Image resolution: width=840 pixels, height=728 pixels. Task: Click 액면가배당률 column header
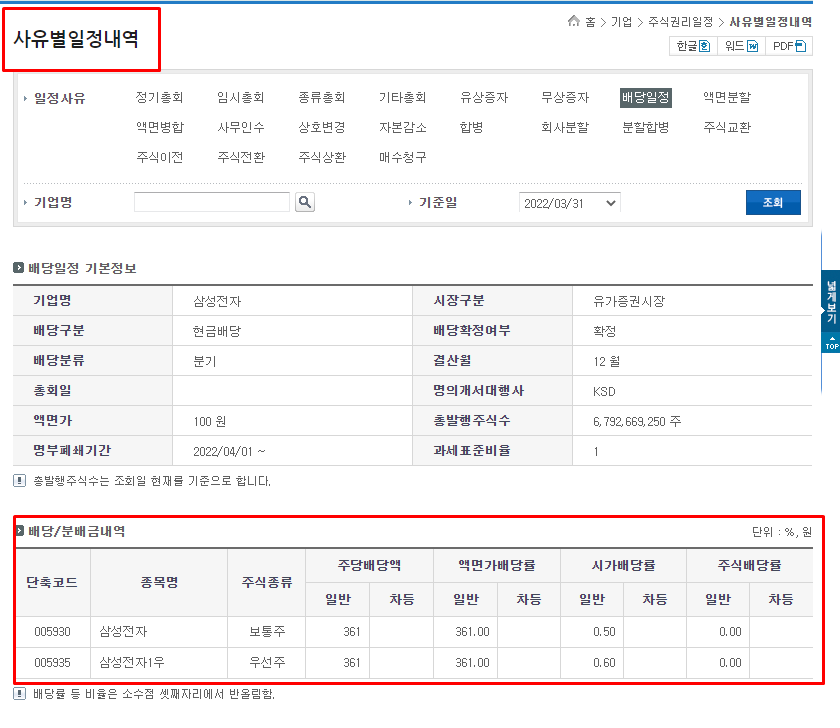(x=497, y=566)
